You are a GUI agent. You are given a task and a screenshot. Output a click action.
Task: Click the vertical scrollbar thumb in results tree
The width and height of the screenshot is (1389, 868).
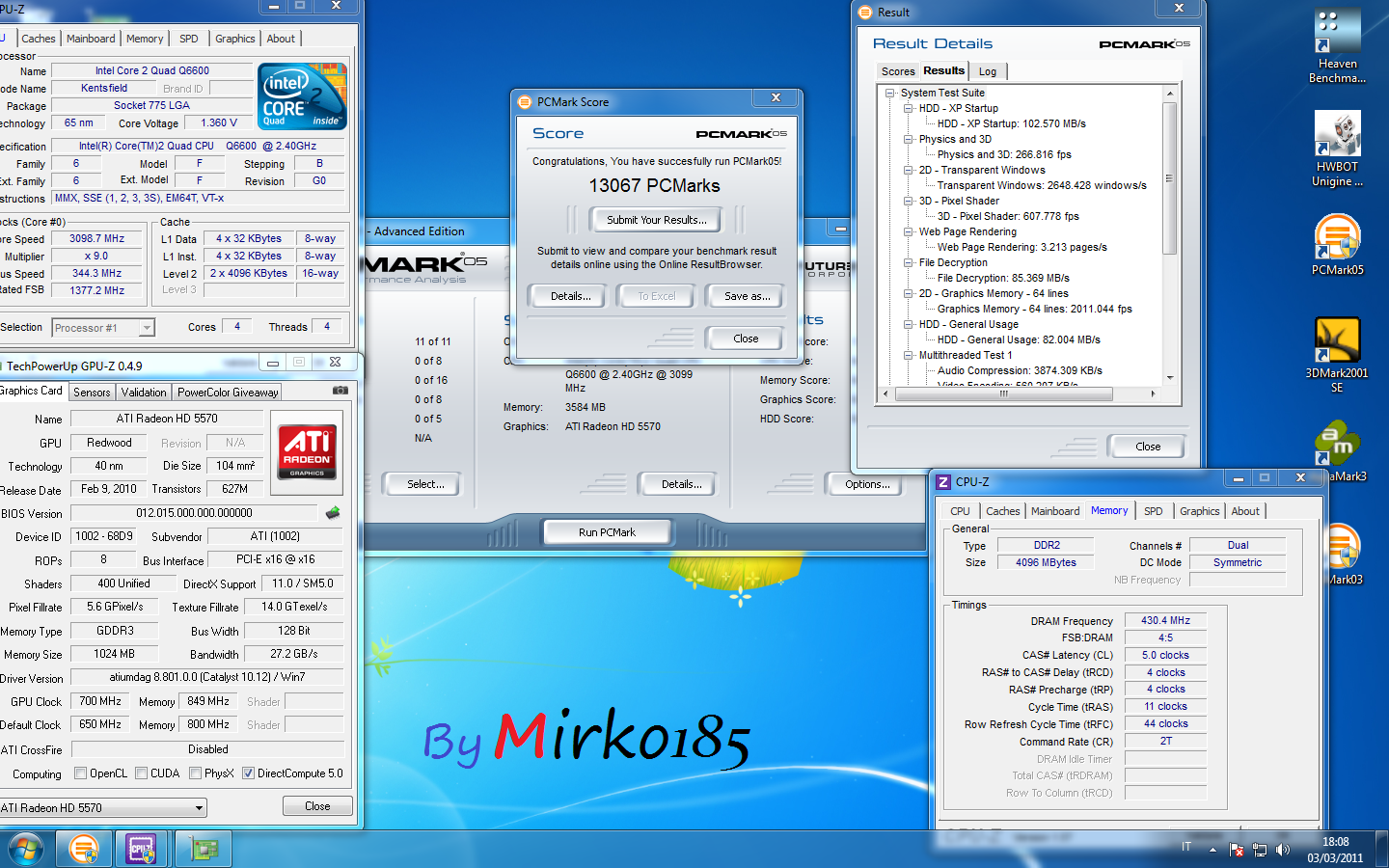1170,178
